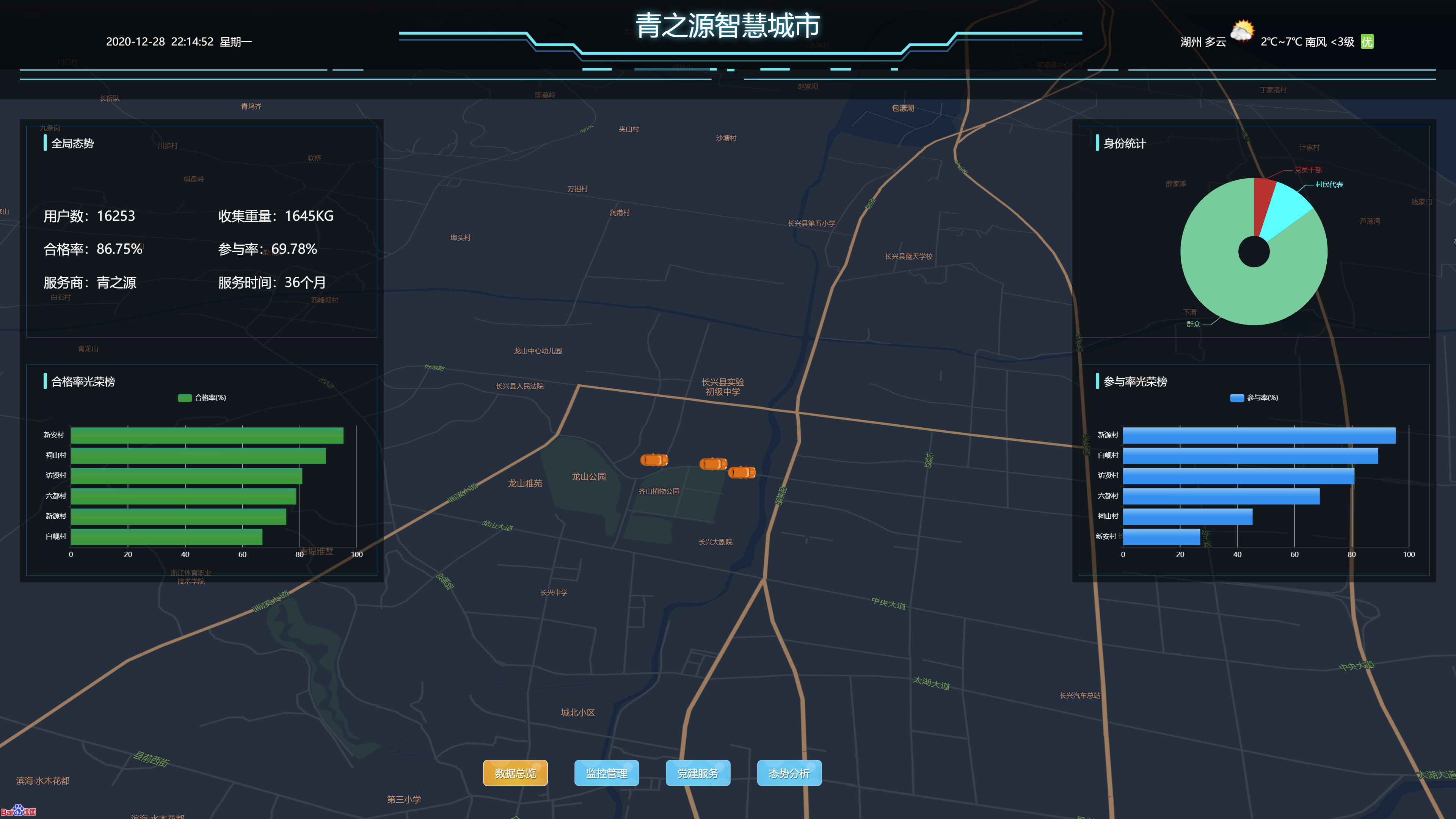Screen dimensions: 1456x819
Task: Click the 龙山公园 map label
Action: (x=588, y=477)
